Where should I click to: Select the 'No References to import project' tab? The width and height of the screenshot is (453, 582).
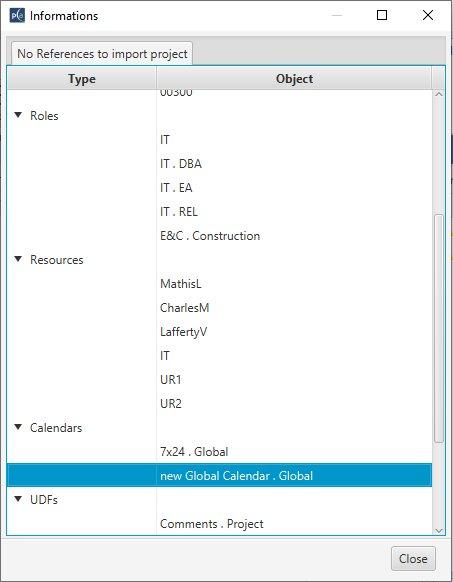coord(102,54)
